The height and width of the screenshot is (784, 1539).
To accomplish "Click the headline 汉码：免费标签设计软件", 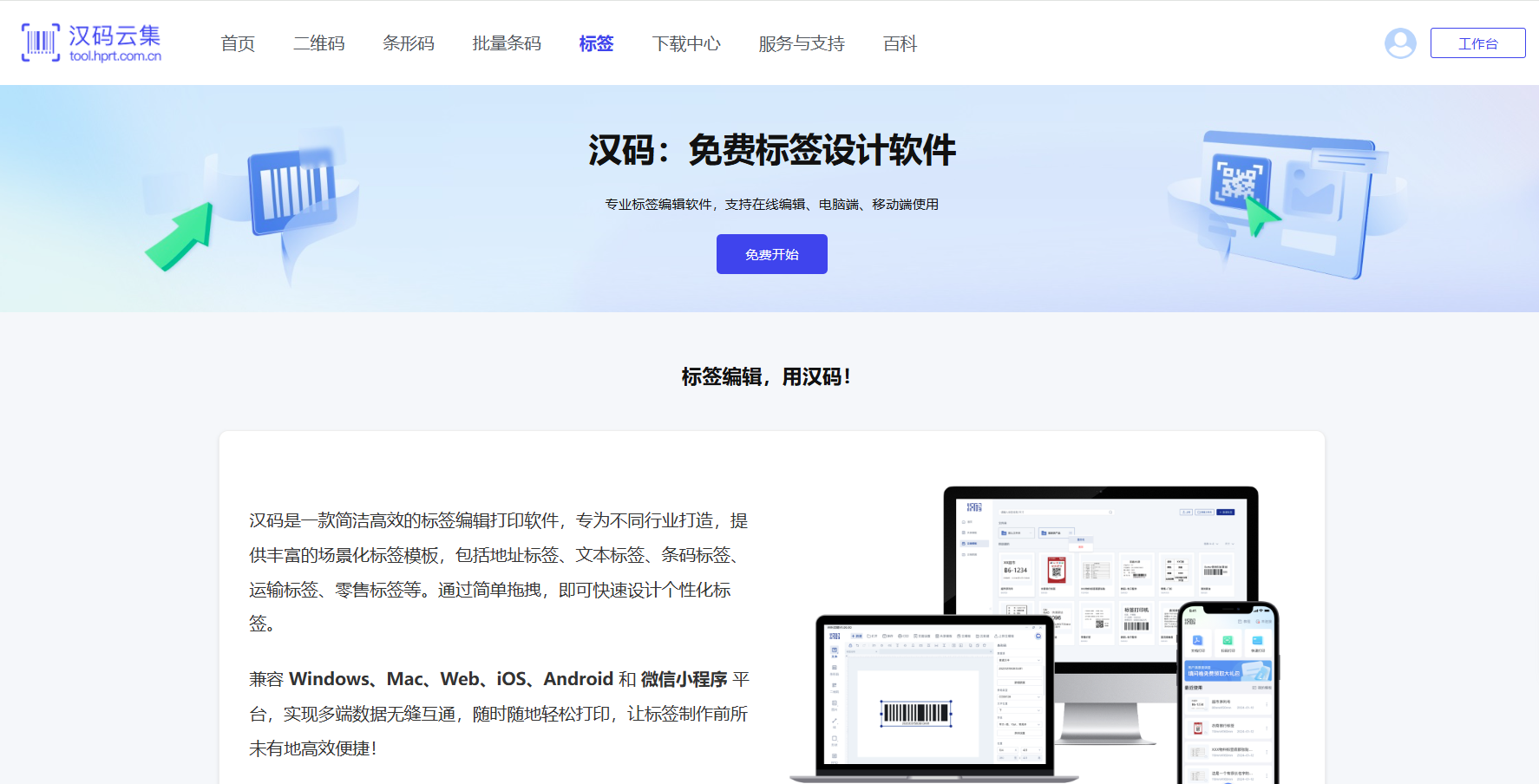I will [x=772, y=150].
